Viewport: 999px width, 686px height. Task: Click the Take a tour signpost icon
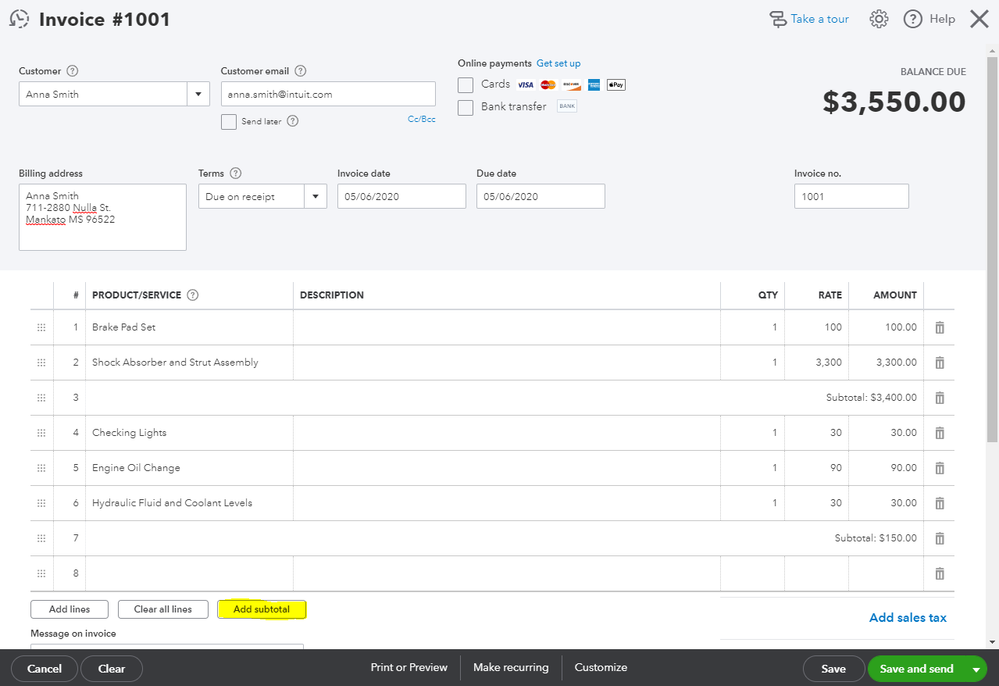(x=777, y=19)
